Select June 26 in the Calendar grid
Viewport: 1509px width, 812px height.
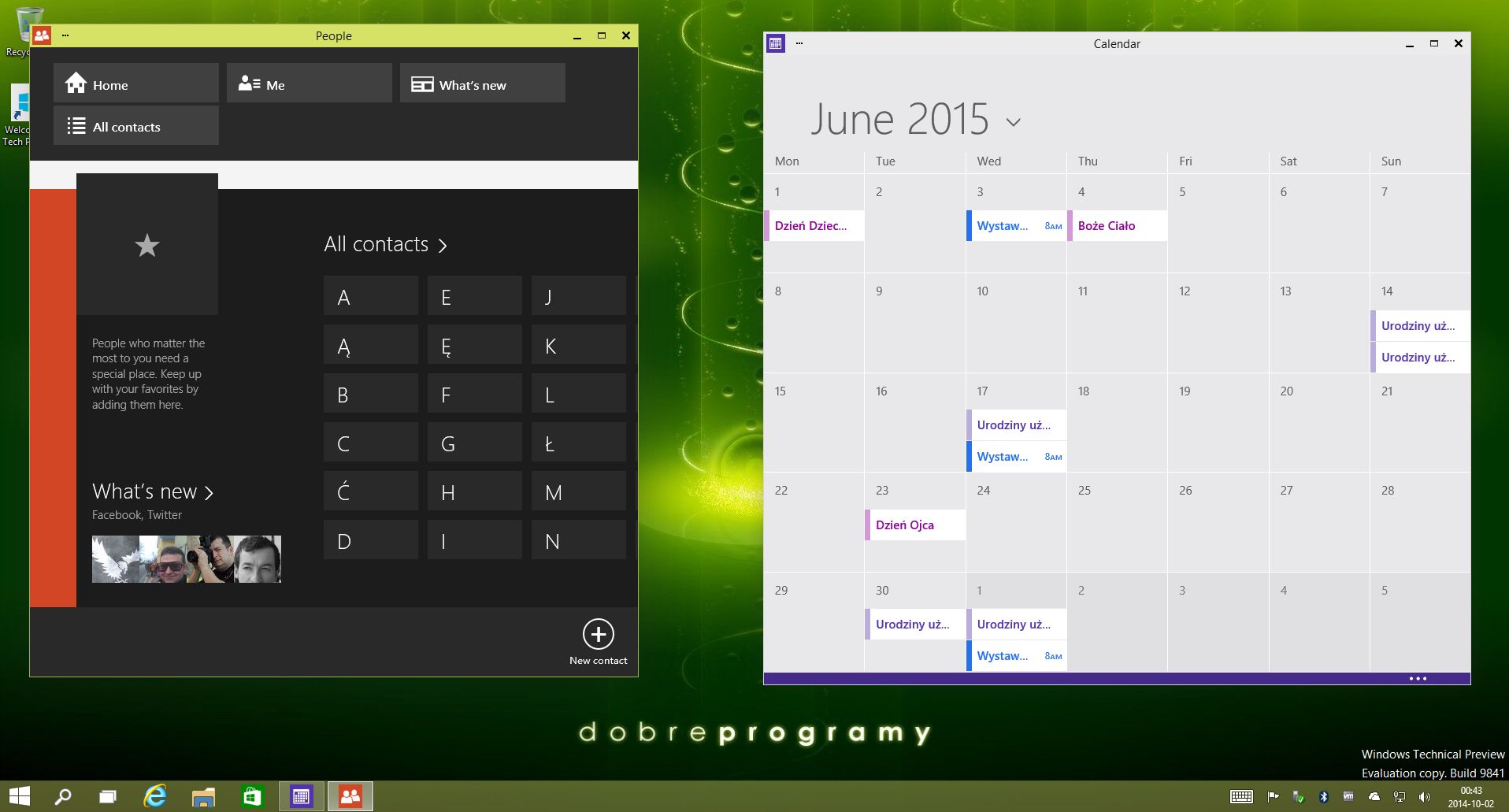(1218, 522)
